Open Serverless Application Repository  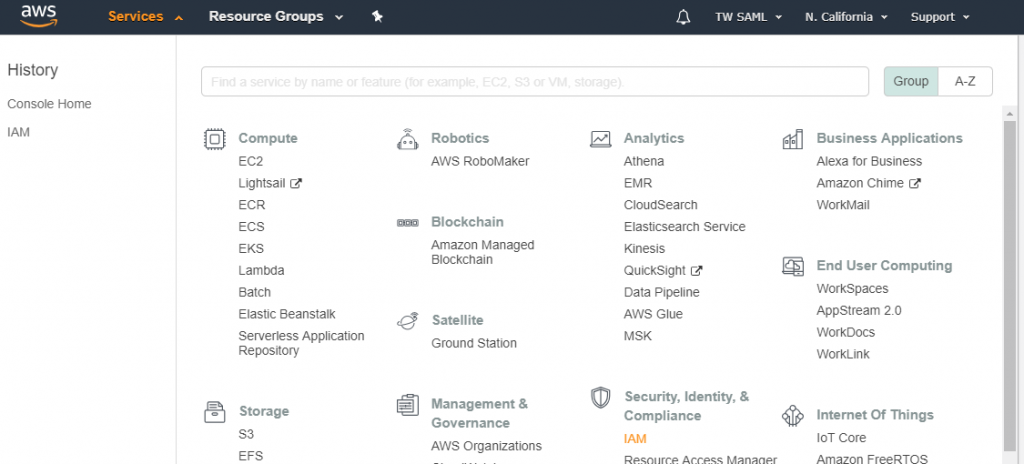[x=301, y=344]
